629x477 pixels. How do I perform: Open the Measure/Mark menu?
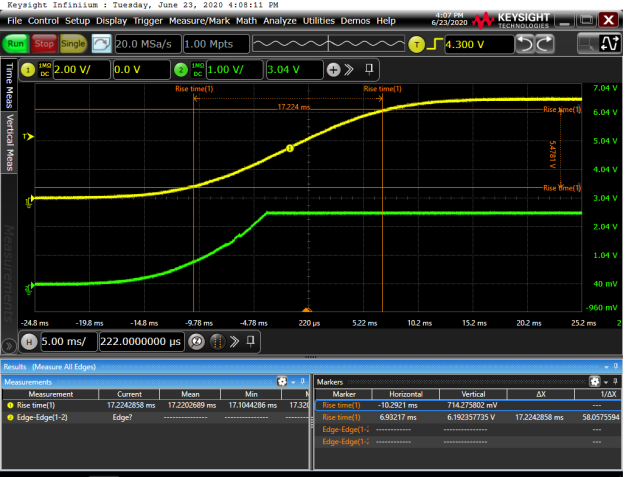(x=203, y=20)
